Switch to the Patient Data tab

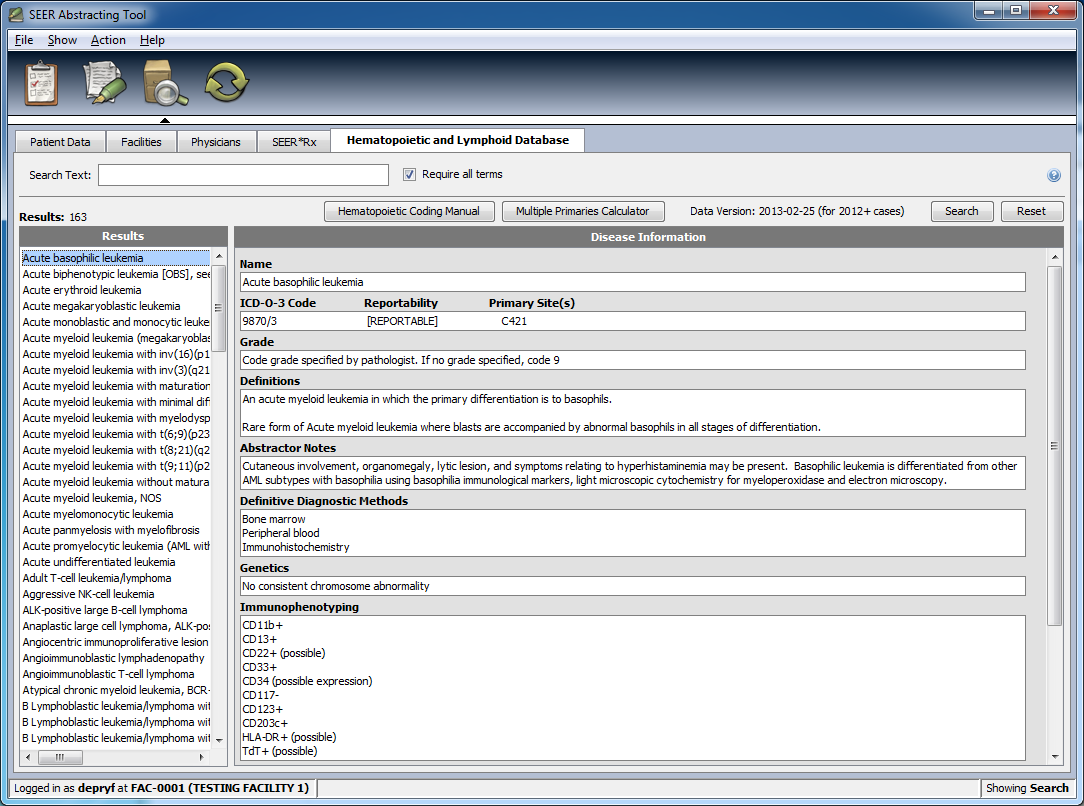click(x=60, y=142)
